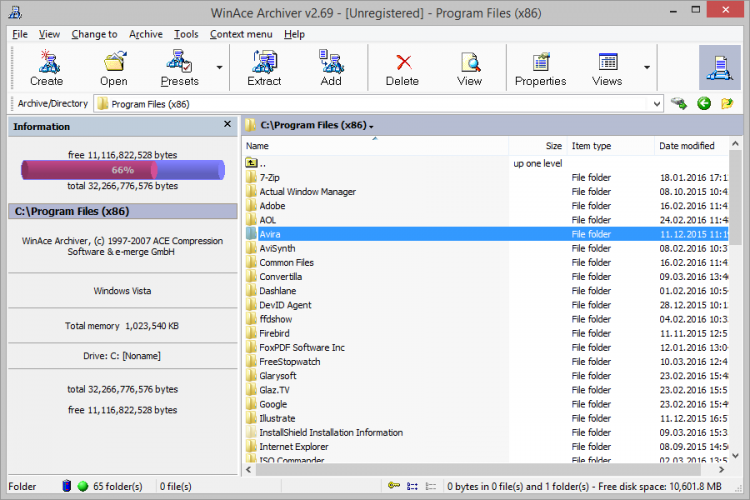
Task: Open the Context menu menu
Action: click(x=241, y=34)
